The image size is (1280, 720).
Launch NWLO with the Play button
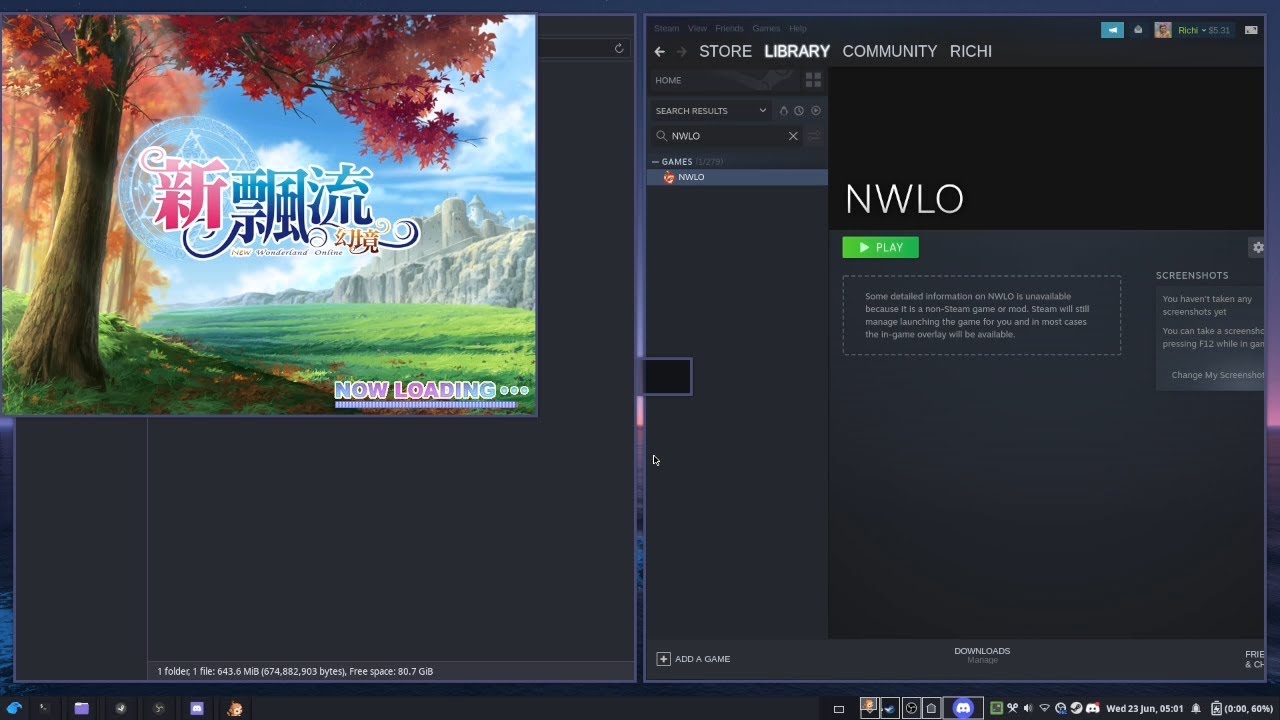[x=880, y=247]
